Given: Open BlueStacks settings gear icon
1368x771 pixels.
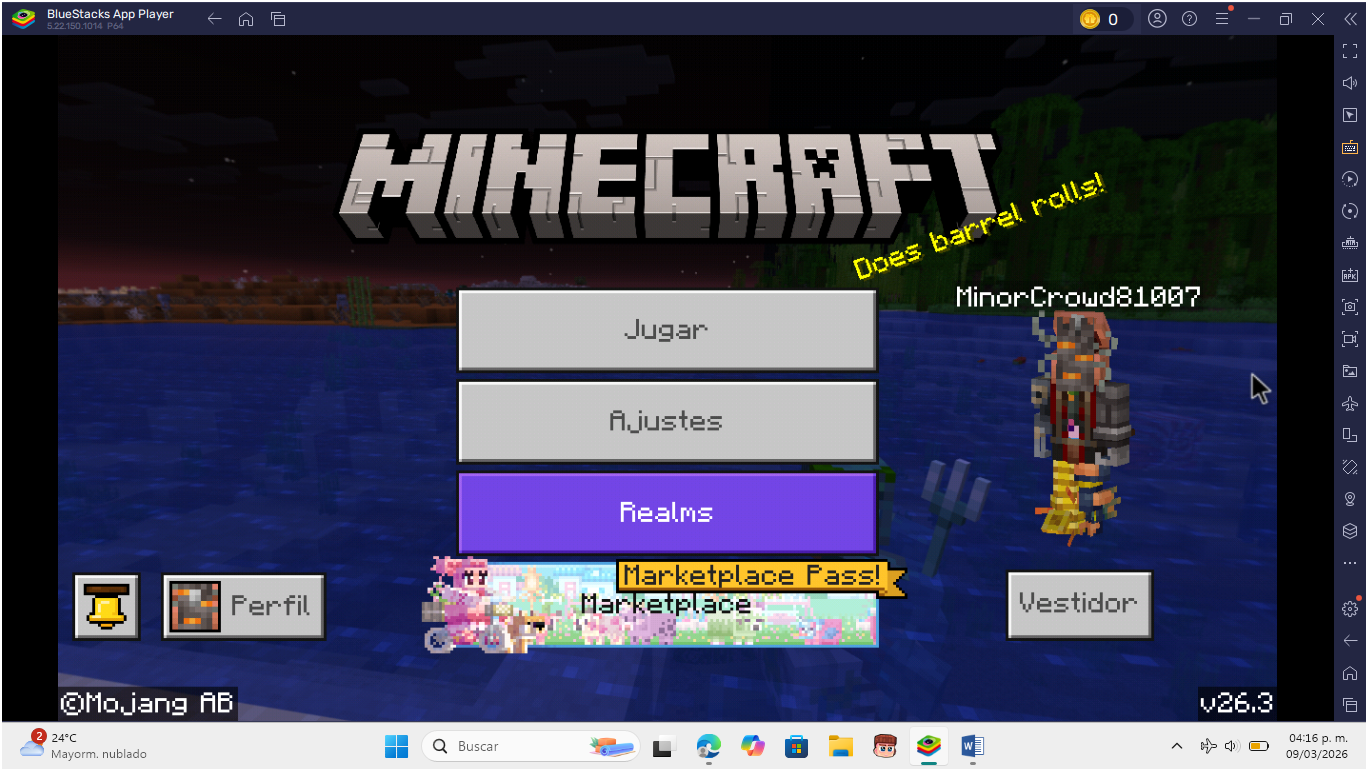Looking at the screenshot, I should [1350, 609].
